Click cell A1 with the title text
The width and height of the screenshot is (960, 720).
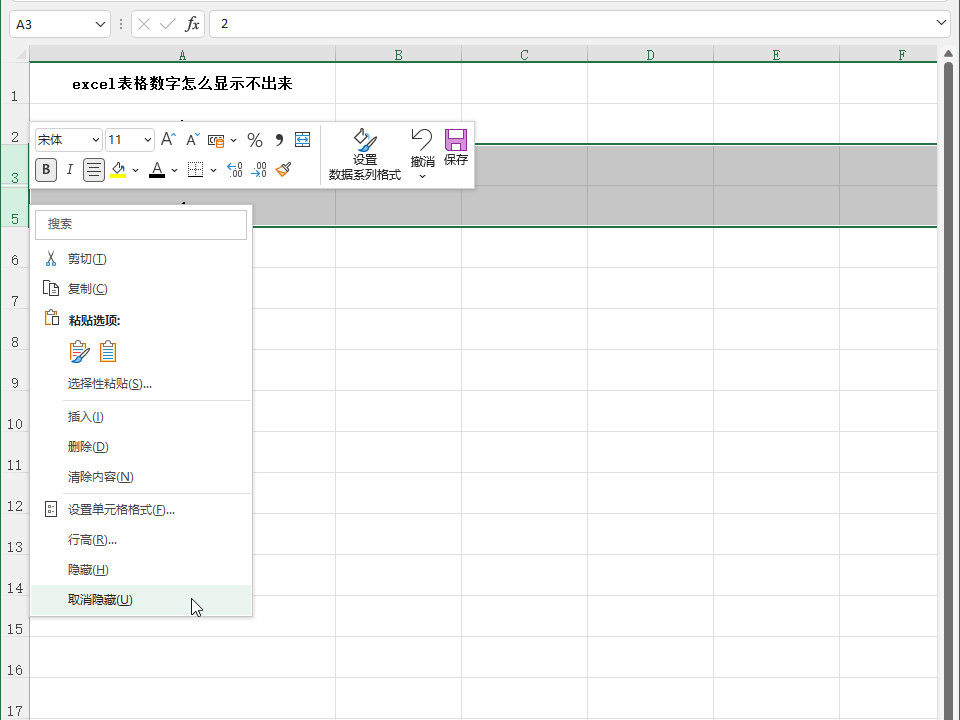[x=182, y=83]
